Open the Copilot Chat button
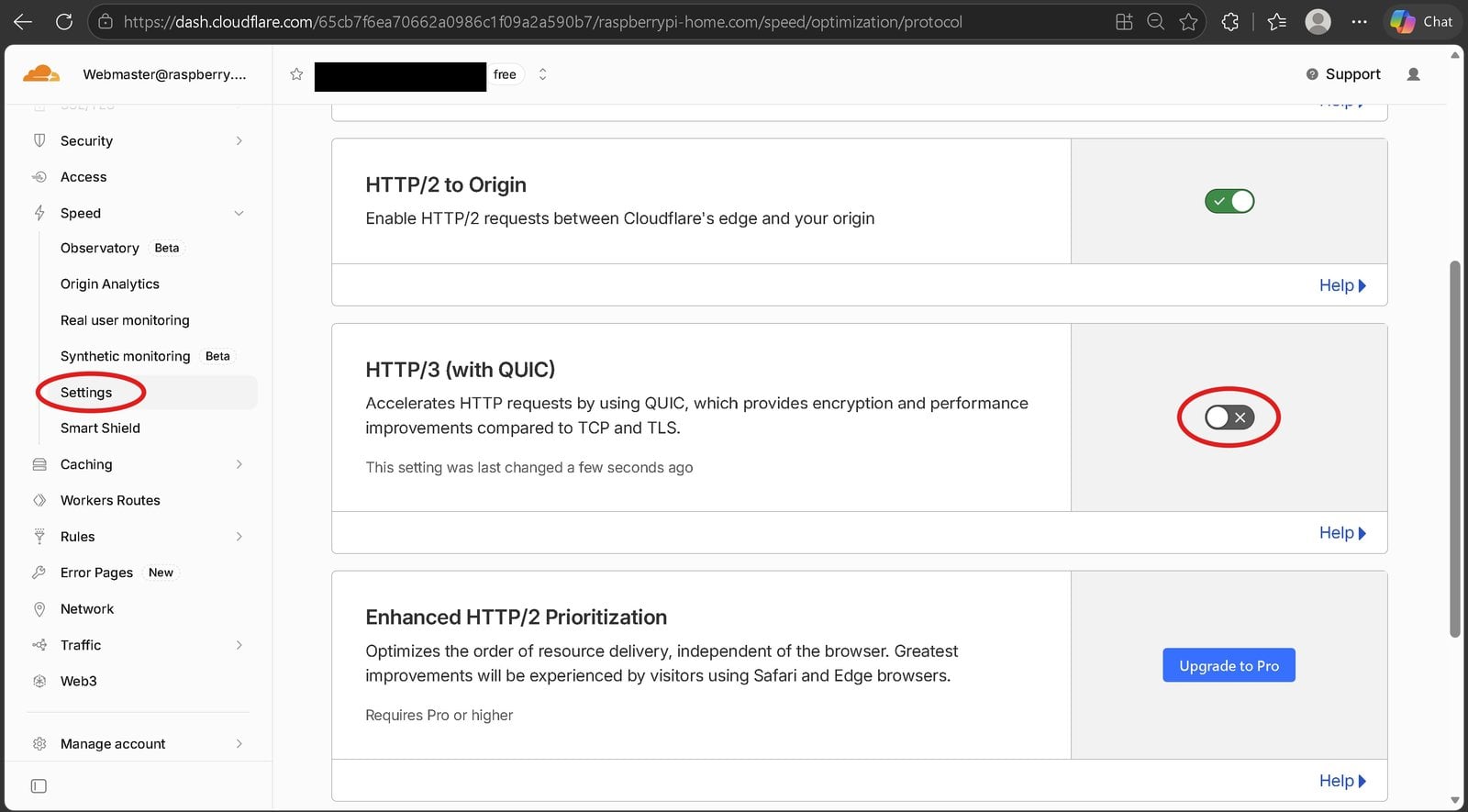This screenshot has height=812, width=1468. click(x=1420, y=21)
